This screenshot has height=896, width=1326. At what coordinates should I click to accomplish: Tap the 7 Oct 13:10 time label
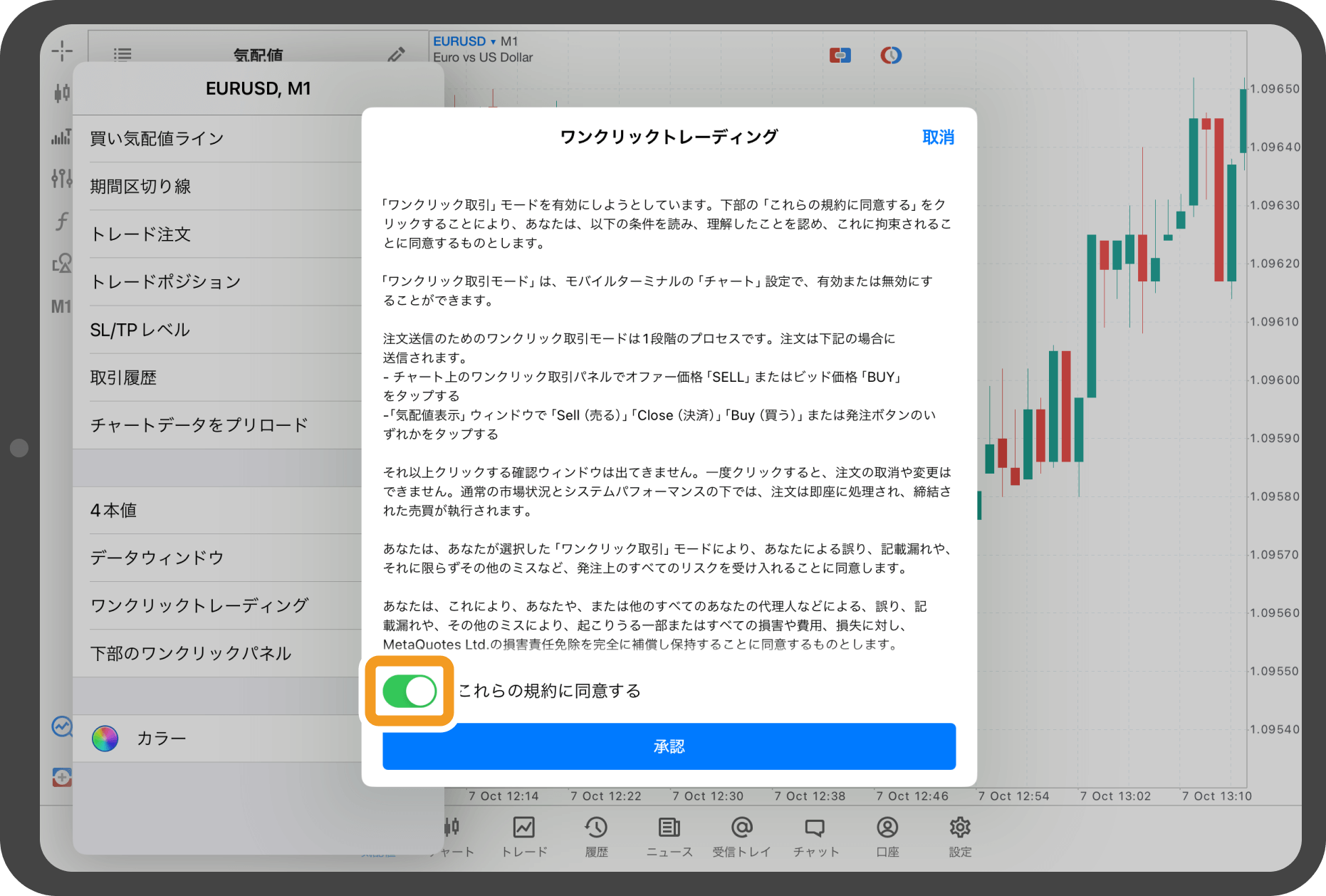[x=1216, y=796]
